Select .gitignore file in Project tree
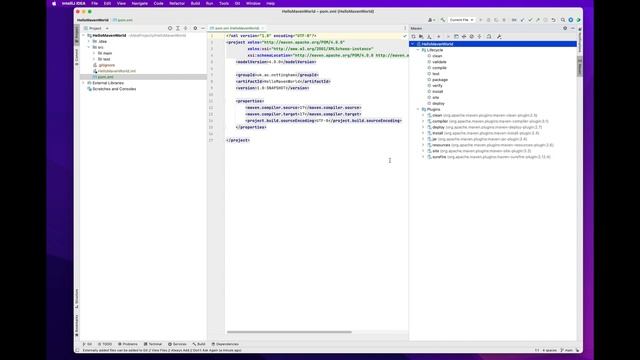The image size is (640, 360). click(107, 65)
